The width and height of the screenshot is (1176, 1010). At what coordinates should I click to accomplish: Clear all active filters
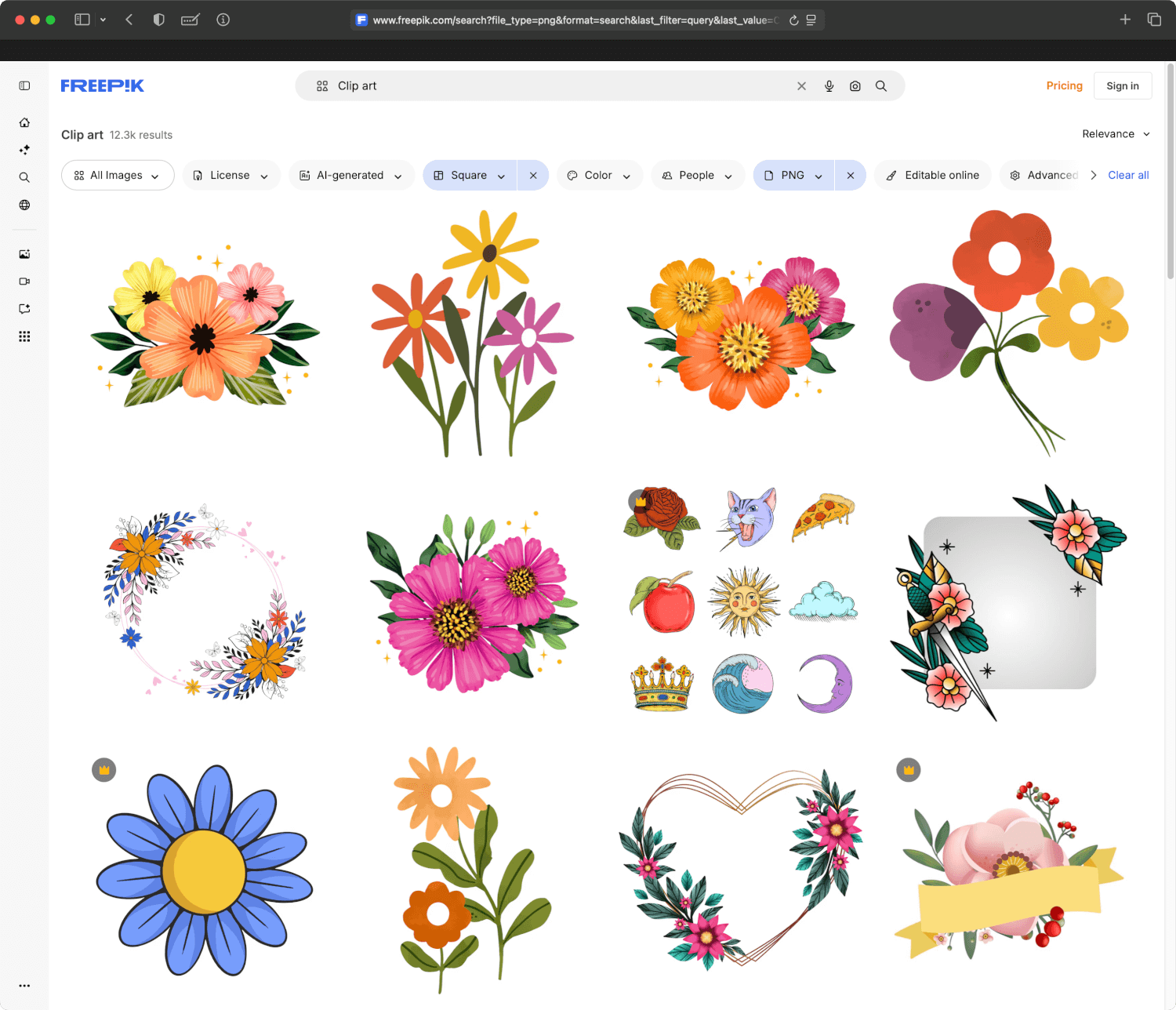pos(1127,175)
